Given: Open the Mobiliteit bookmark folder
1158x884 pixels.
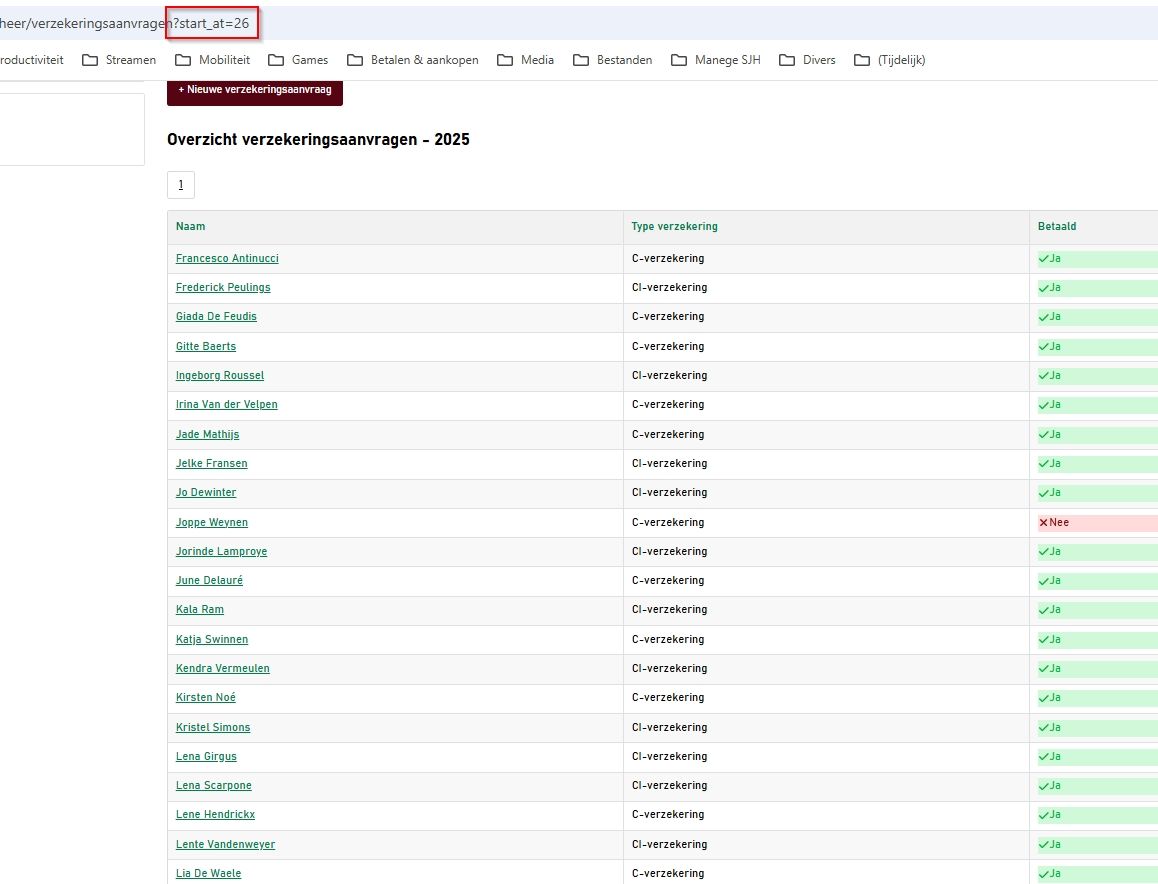Looking at the screenshot, I should [213, 60].
